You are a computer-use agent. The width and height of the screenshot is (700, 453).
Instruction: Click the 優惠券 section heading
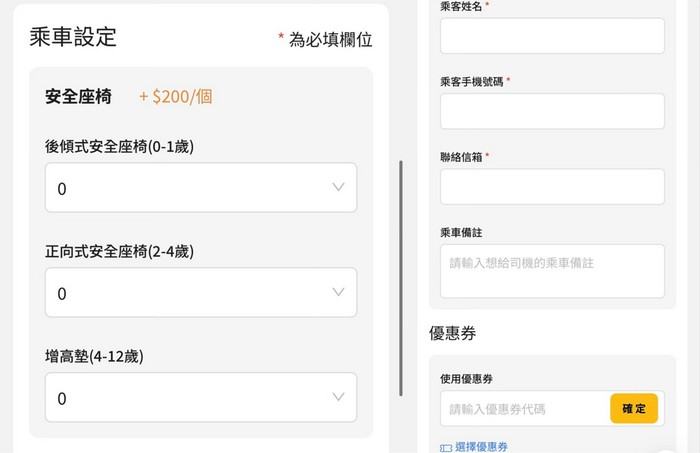(x=452, y=333)
